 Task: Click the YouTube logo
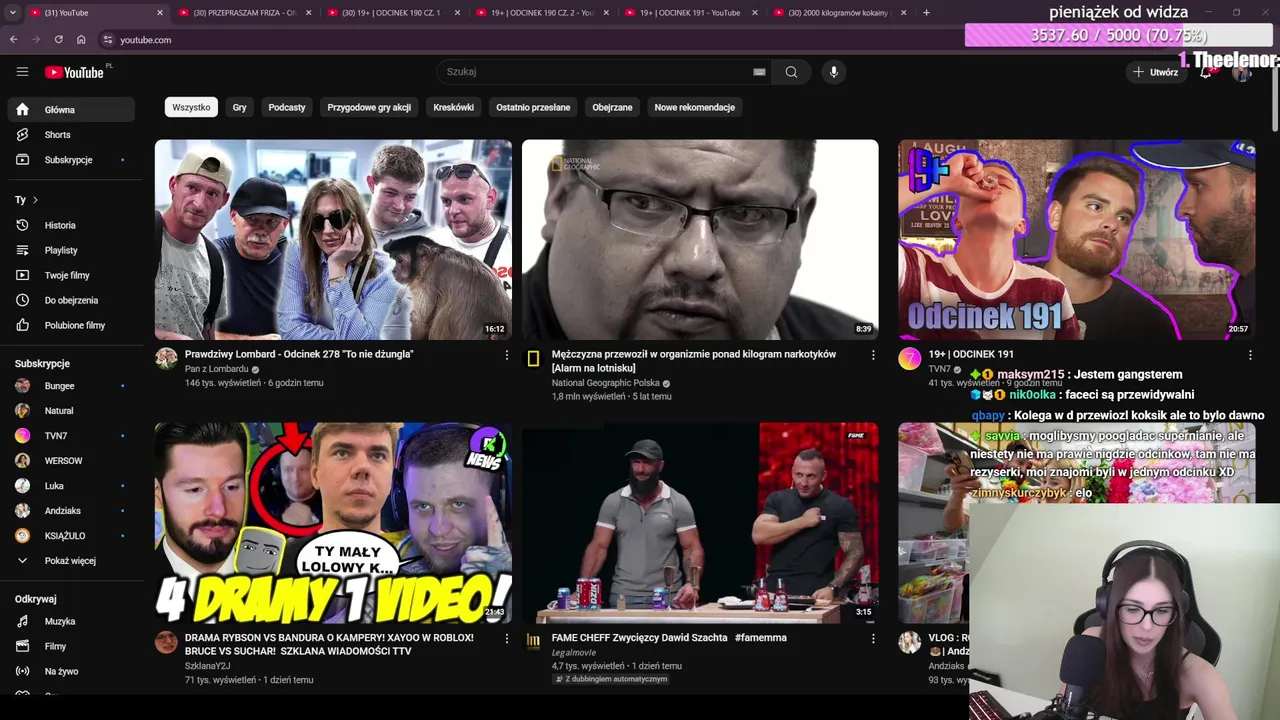[75, 72]
